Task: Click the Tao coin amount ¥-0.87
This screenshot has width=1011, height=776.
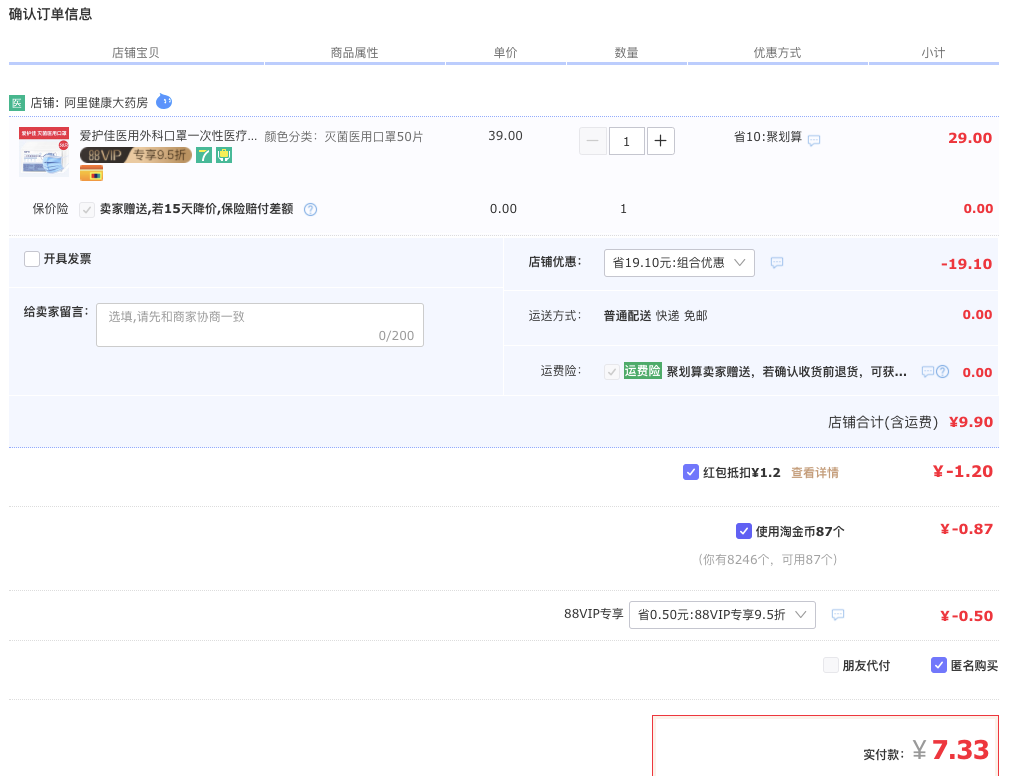Action: (967, 529)
